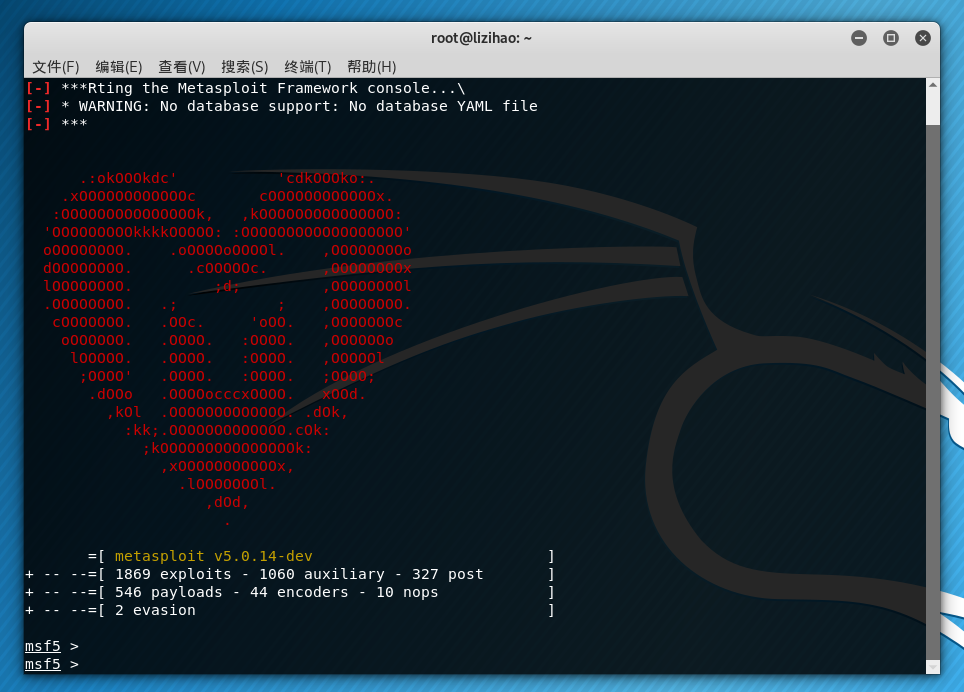Open the 帮助(H) menu
This screenshot has width=964, height=692.
371,66
